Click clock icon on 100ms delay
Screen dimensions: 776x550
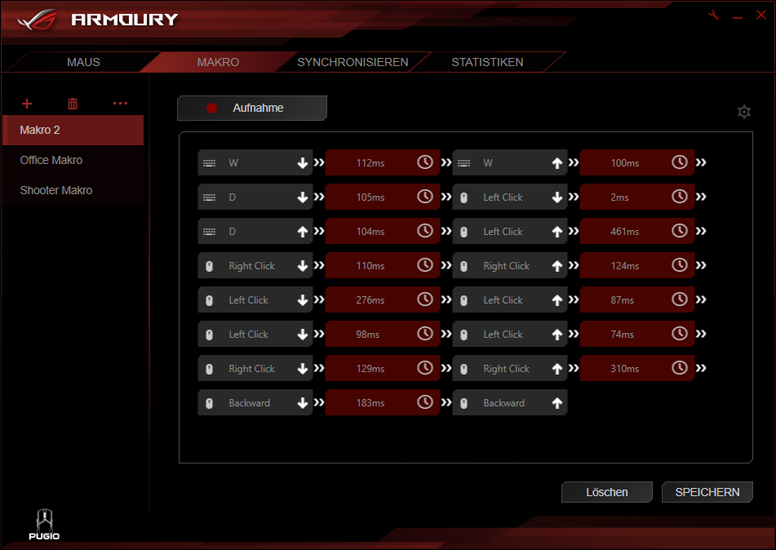click(679, 162)
